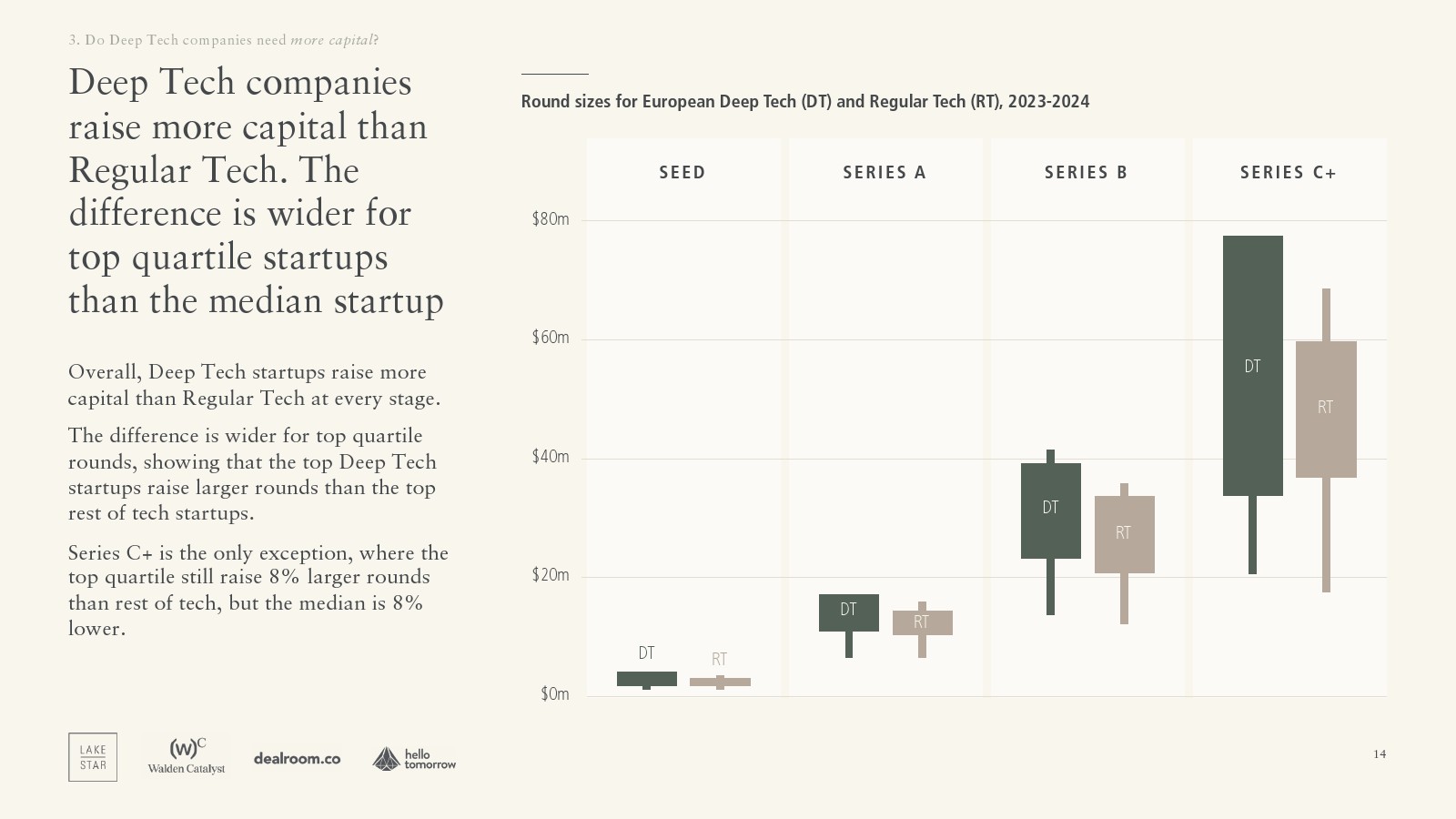Image resolution: width=1456 pixels, height=819 pixels.
Task: Click the Walden Catalyst logo
Action: pyautogui.click(x=187, y=757)
